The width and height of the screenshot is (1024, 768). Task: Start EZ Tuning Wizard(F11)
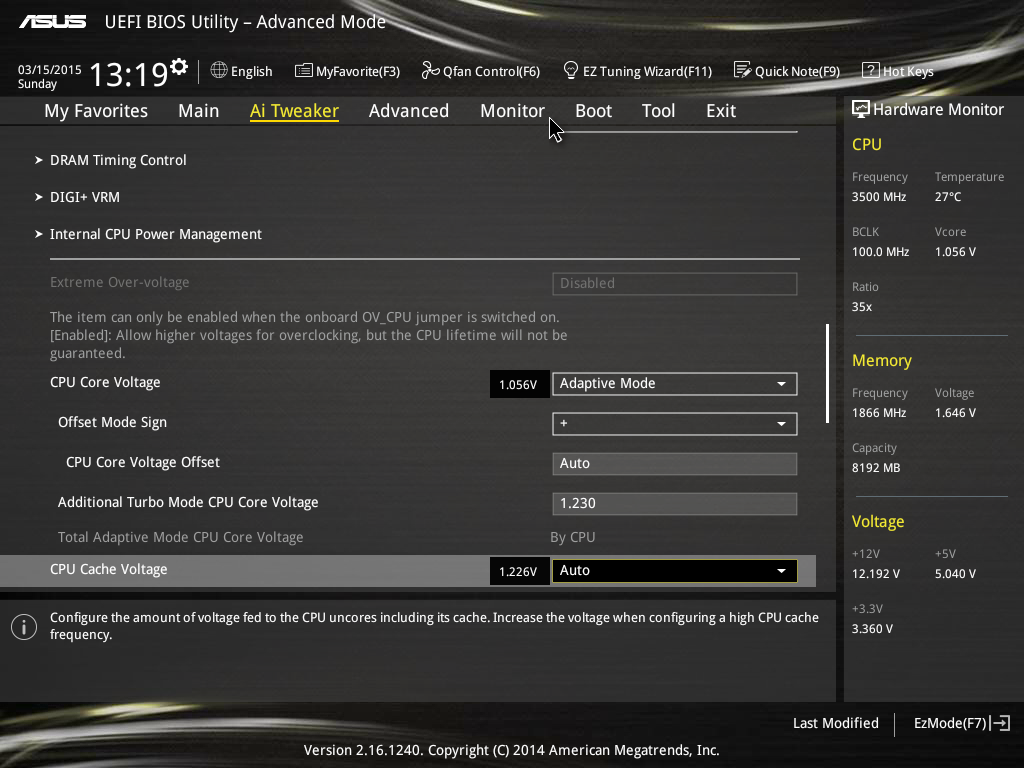pos(647,71)
